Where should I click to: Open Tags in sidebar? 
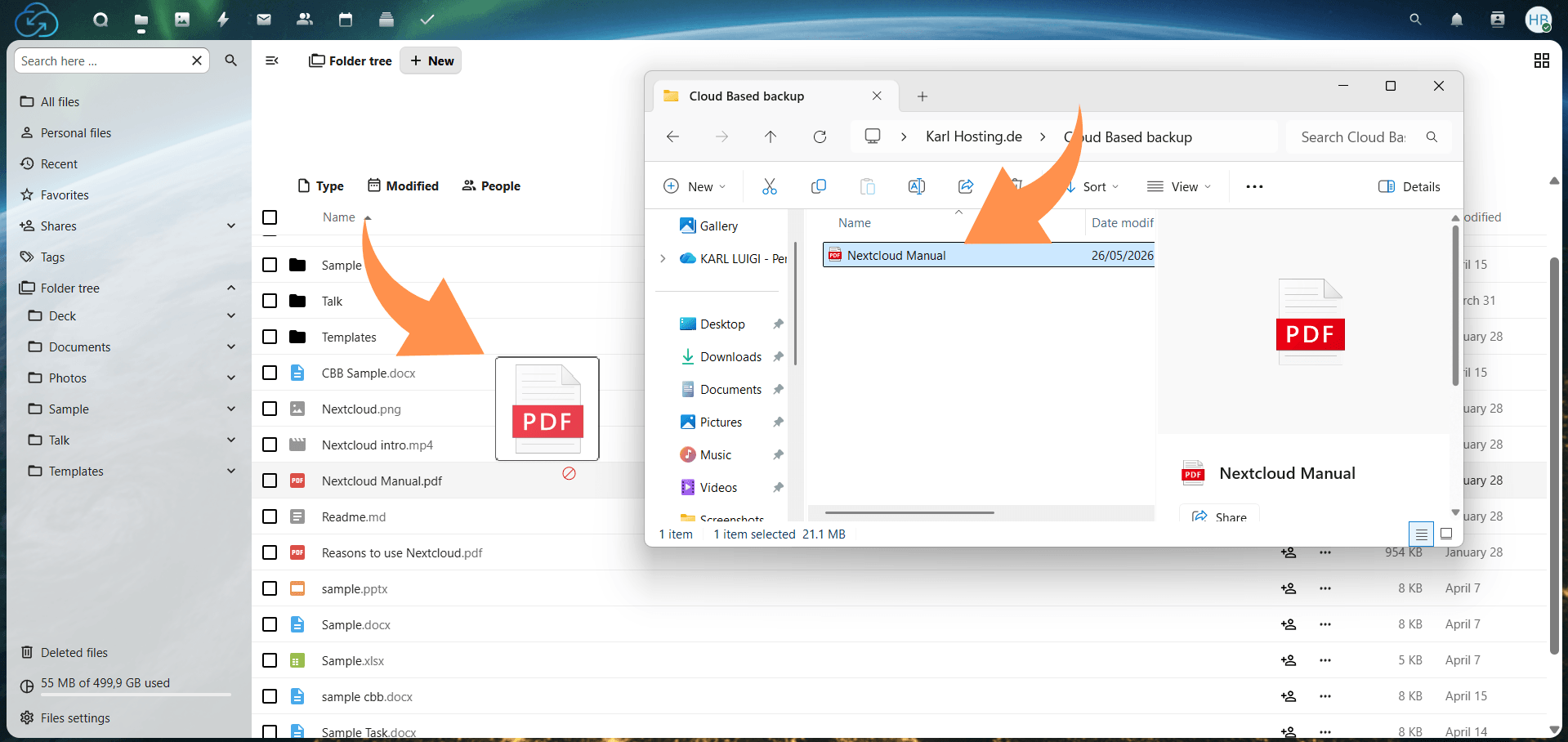click(52, 257)
